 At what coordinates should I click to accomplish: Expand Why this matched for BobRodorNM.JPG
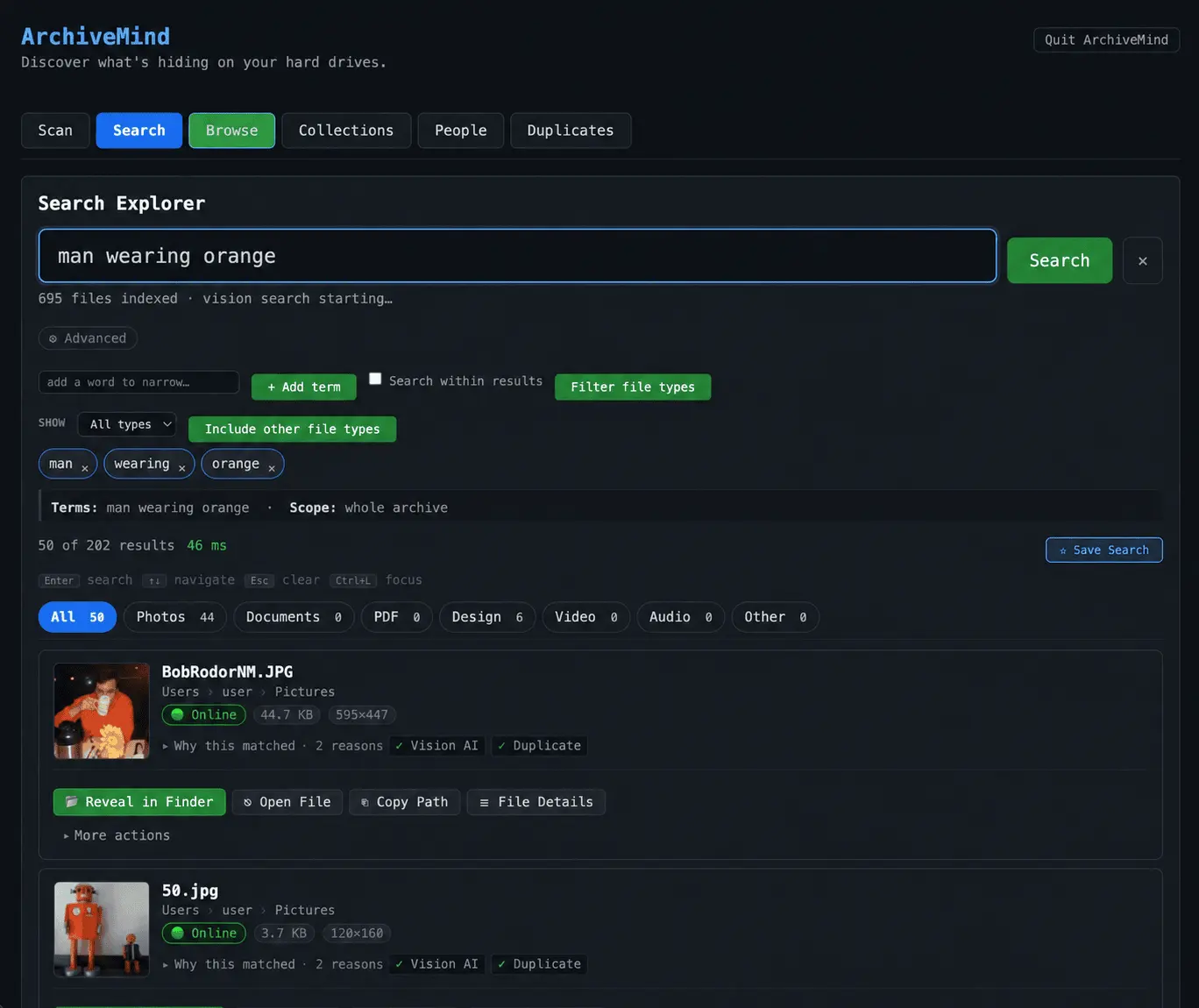273,746
